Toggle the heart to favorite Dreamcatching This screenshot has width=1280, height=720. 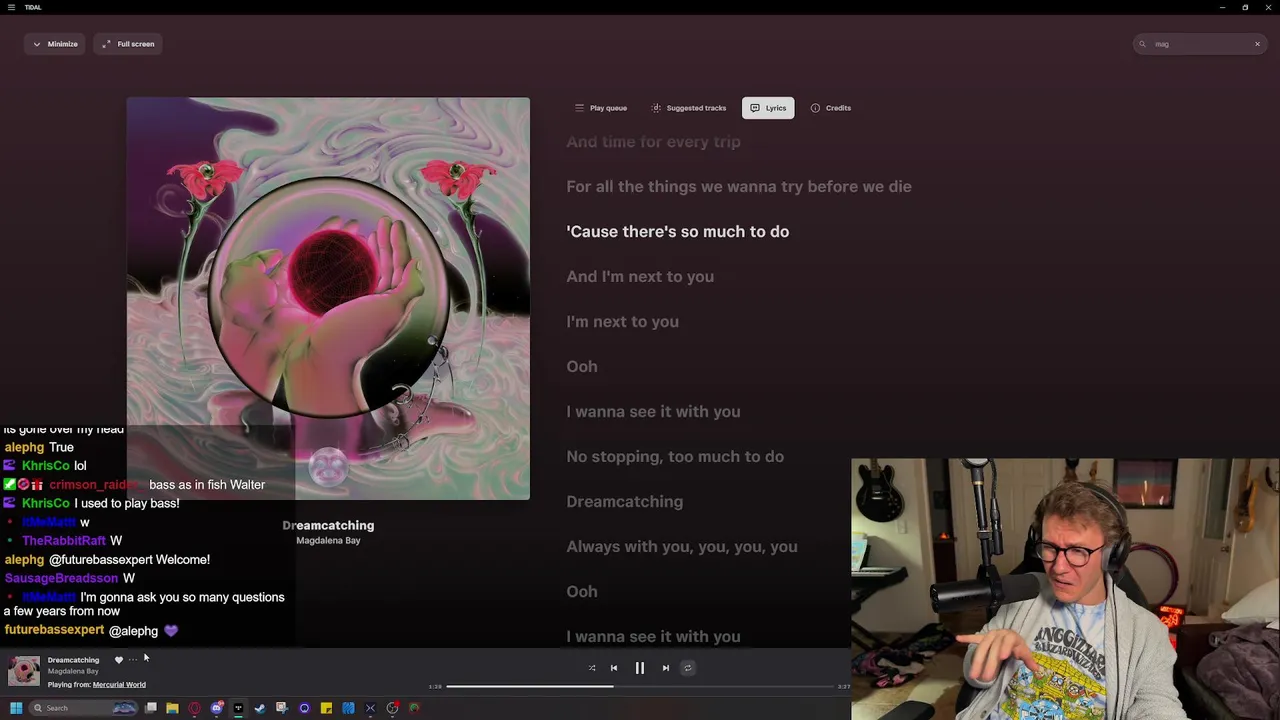118,660
